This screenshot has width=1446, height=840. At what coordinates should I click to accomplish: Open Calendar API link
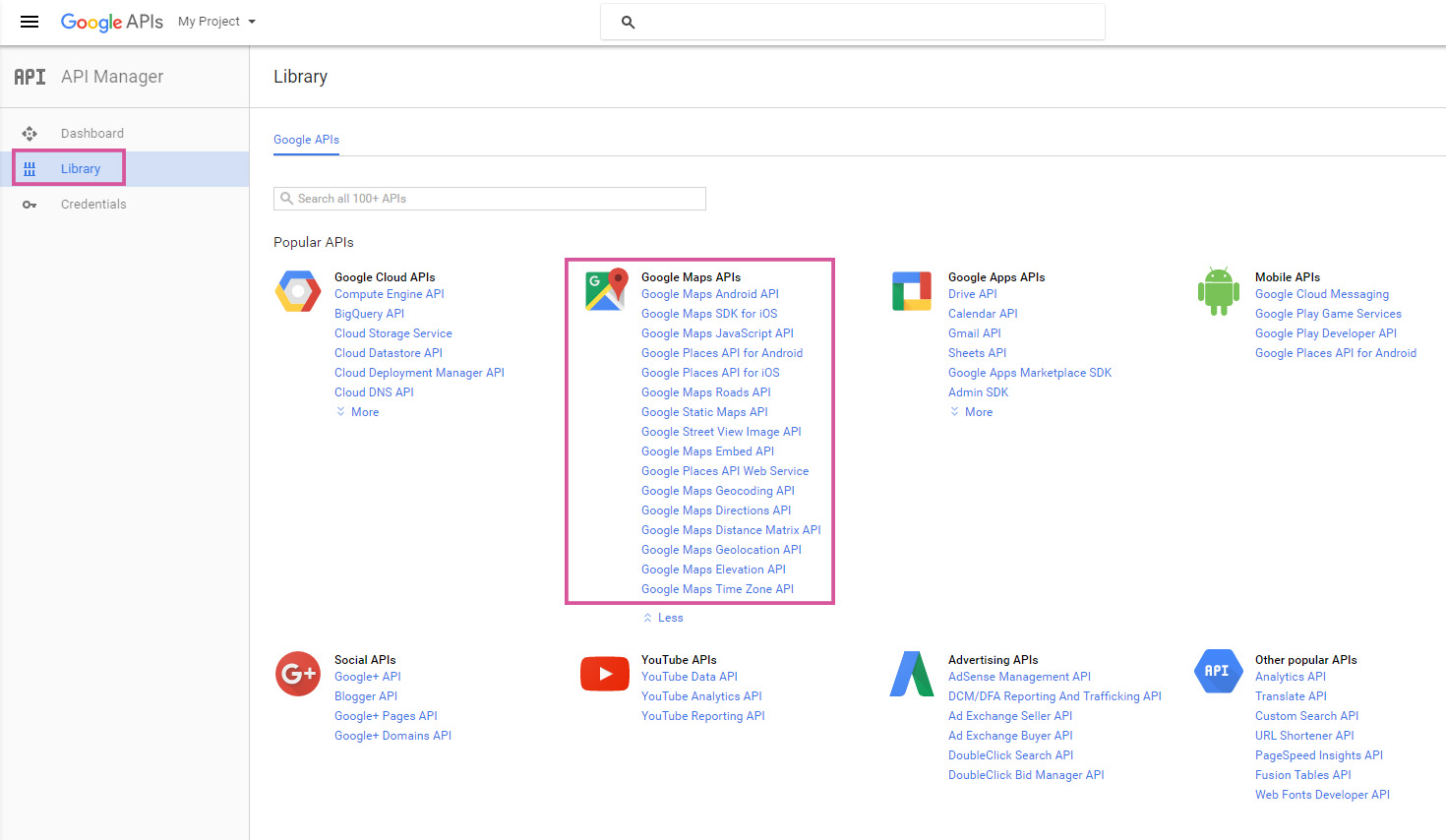(983, 314)
